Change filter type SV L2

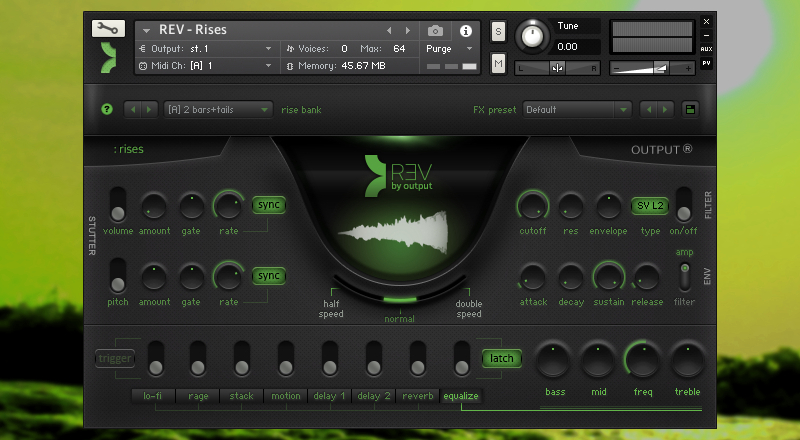pyautogui.click(x=650, y=206)
